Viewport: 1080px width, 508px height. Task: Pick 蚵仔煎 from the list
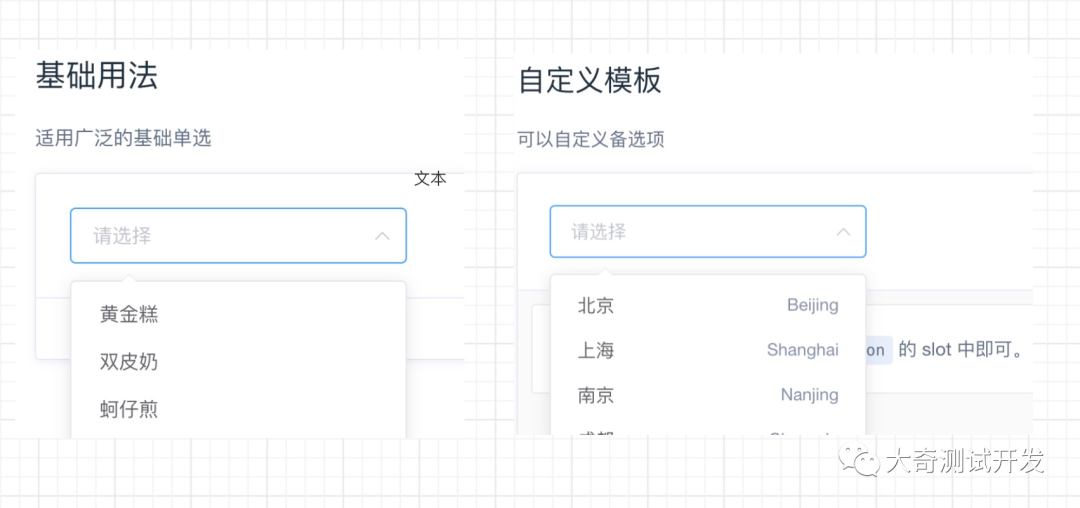pyautogui.click(x=238, y=410)
